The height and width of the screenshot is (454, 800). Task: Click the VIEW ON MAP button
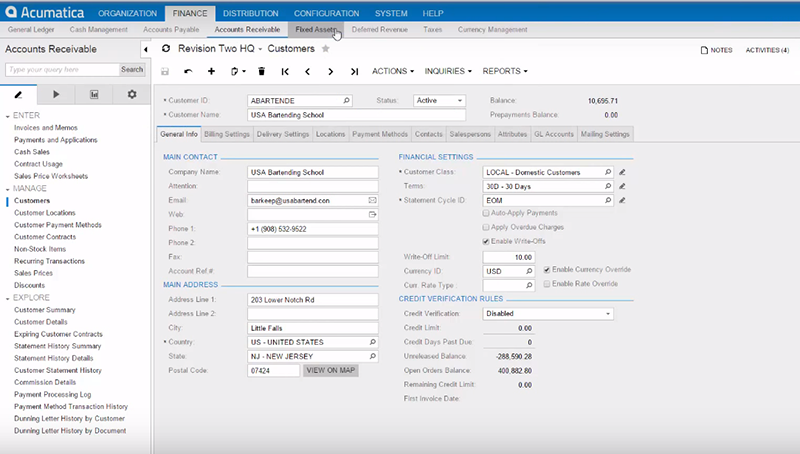[331, 370]
